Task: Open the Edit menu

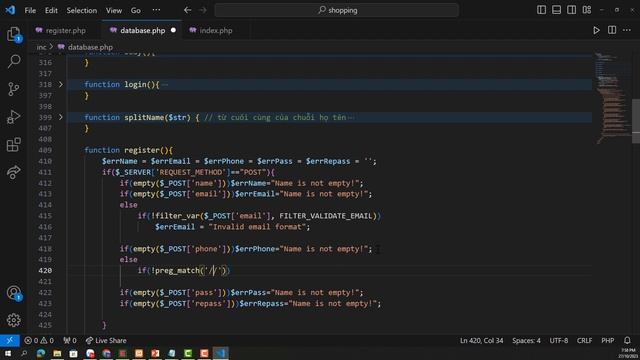Action: [x=51, y=10]
